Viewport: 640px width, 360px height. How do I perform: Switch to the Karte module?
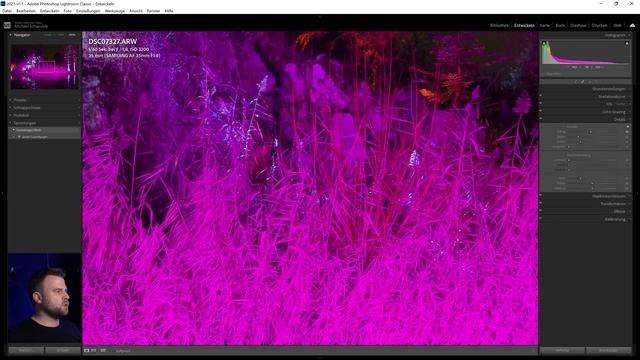545,25
